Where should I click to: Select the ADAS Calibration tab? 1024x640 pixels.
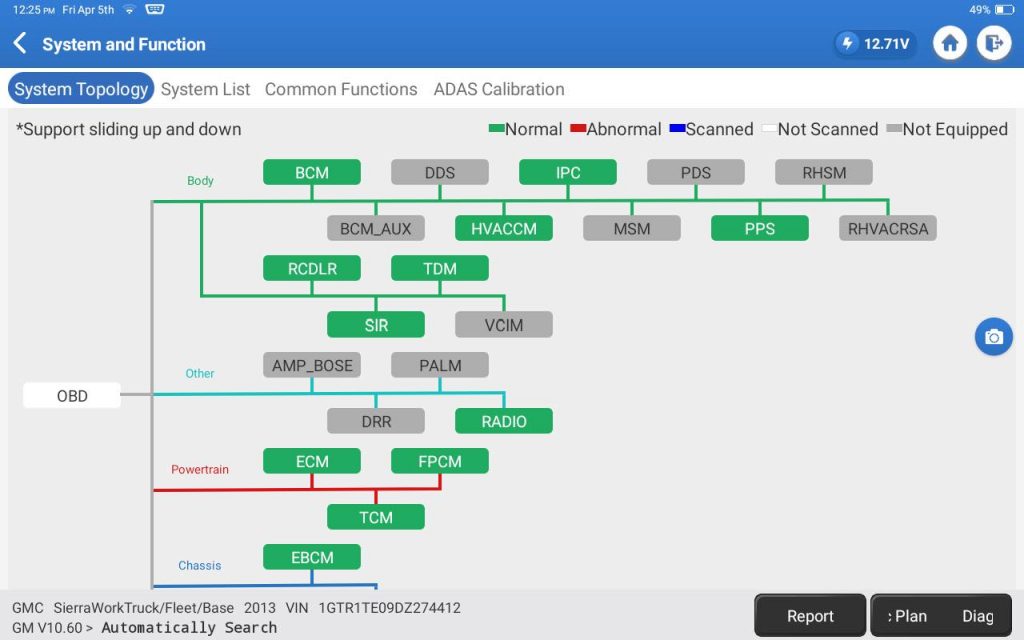(x=499, y=89)
